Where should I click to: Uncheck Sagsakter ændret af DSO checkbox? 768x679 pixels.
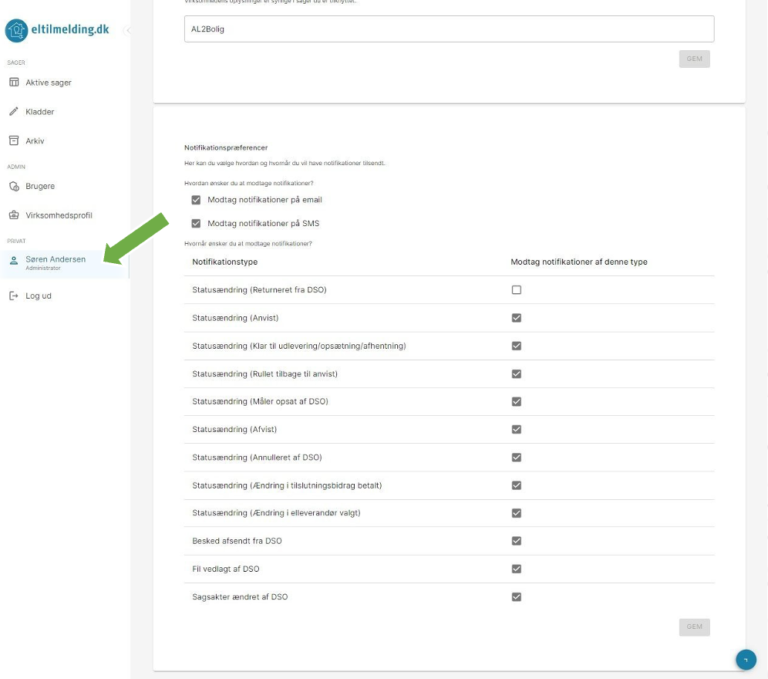(516, 597)
